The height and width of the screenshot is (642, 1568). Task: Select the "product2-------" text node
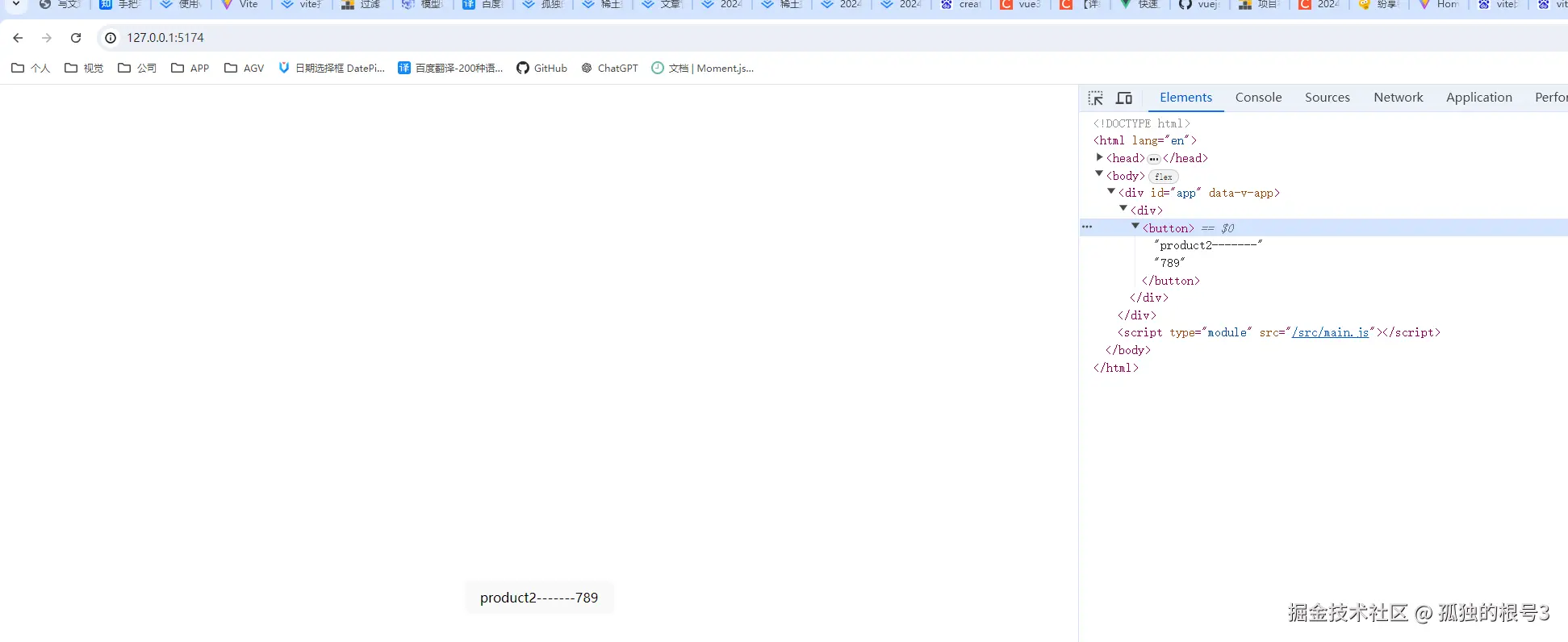point(1208,245)
